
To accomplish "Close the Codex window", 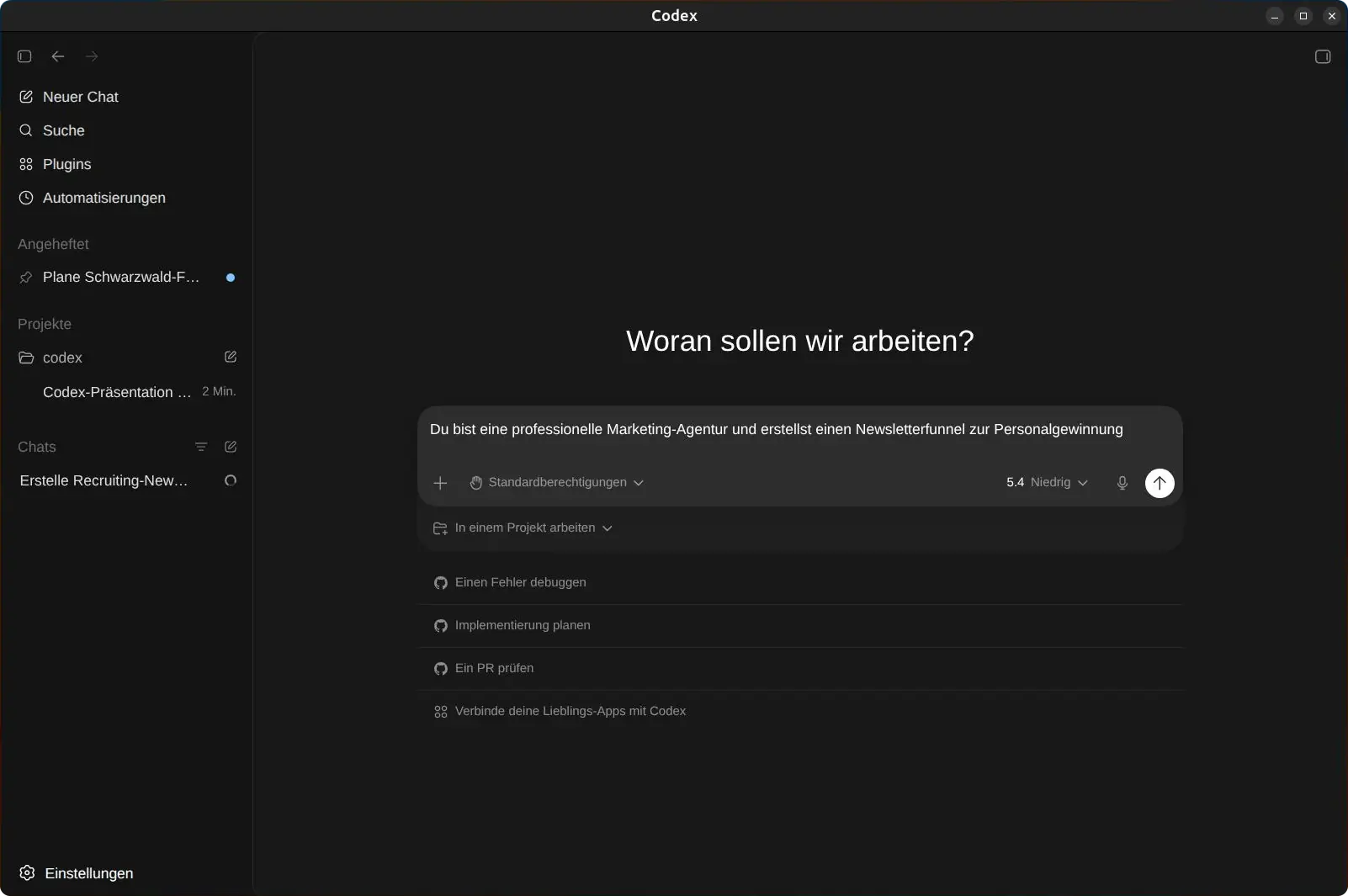I will click(1331, 16).
